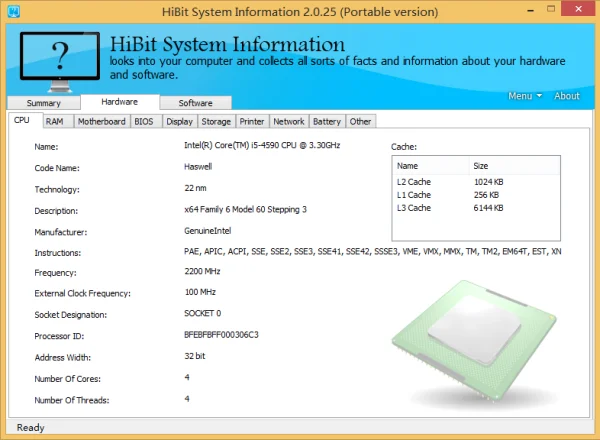Select the L3 Cache row

[476, 208]
